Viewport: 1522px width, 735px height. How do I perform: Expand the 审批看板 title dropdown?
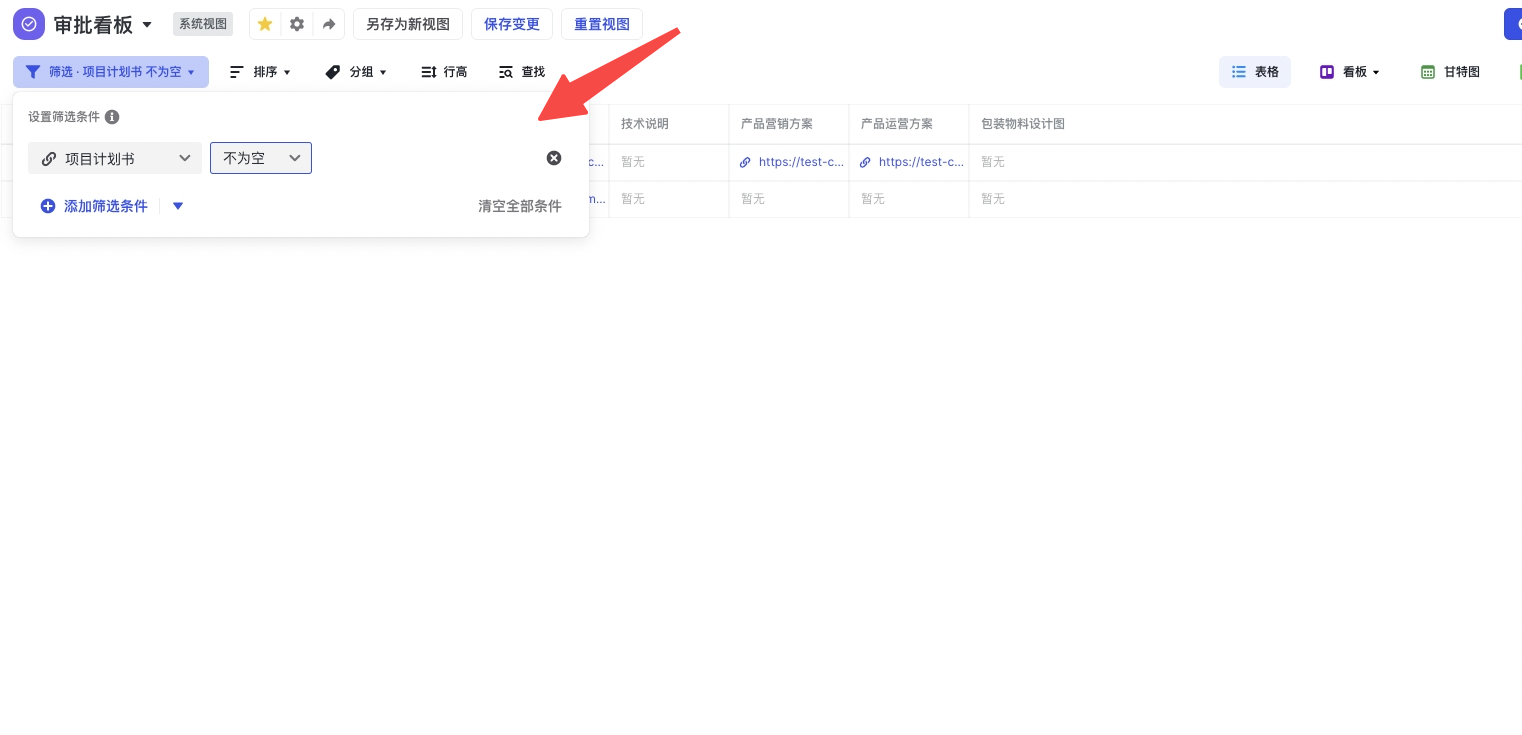pos(147,25)
